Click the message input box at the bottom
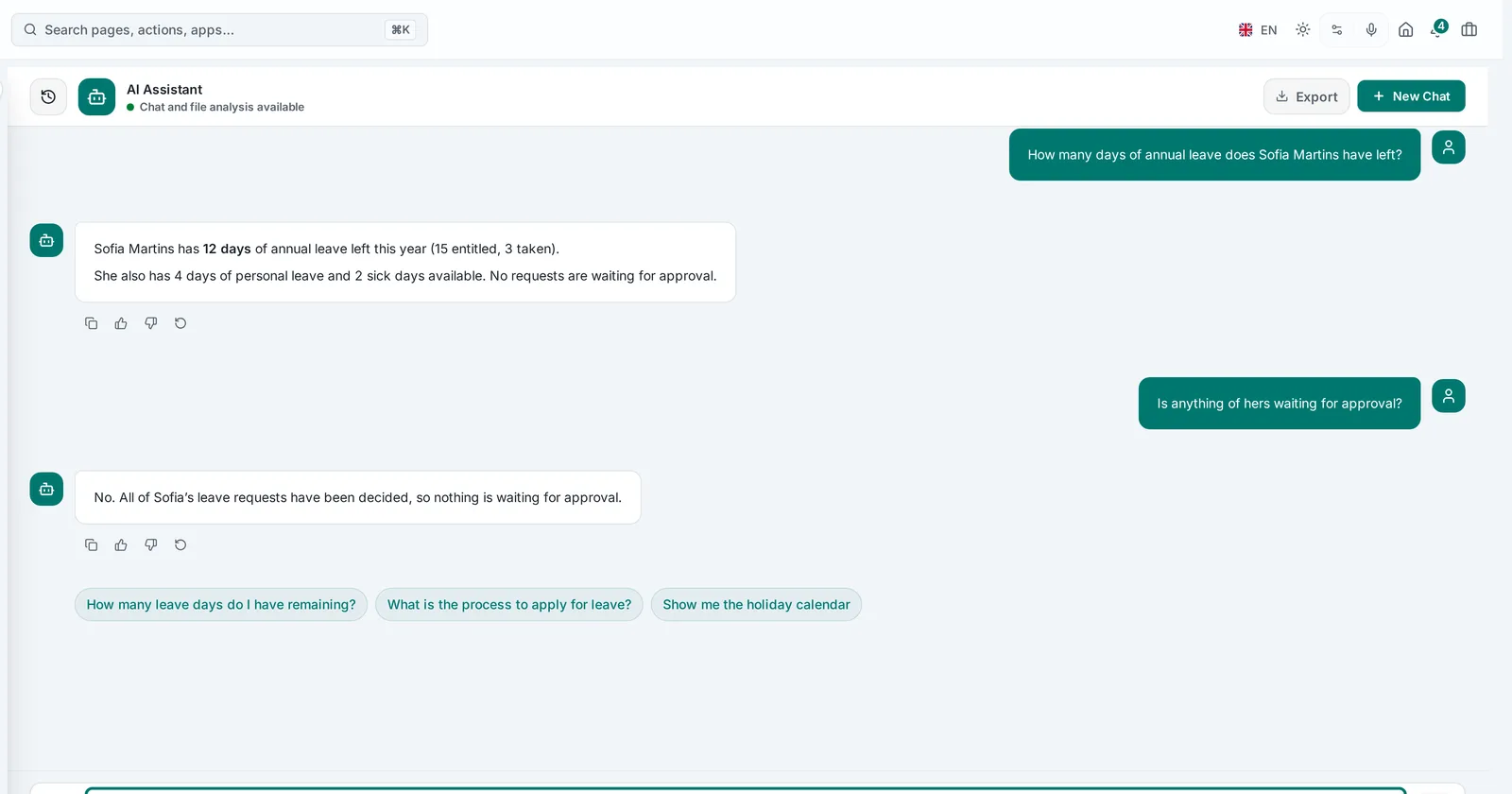This screenshot has height=794, width=1512. (x=746, y=790)
